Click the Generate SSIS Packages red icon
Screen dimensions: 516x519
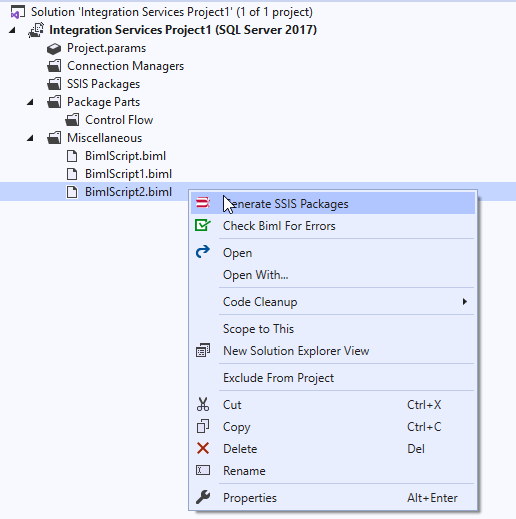click(x=203, y=203)
